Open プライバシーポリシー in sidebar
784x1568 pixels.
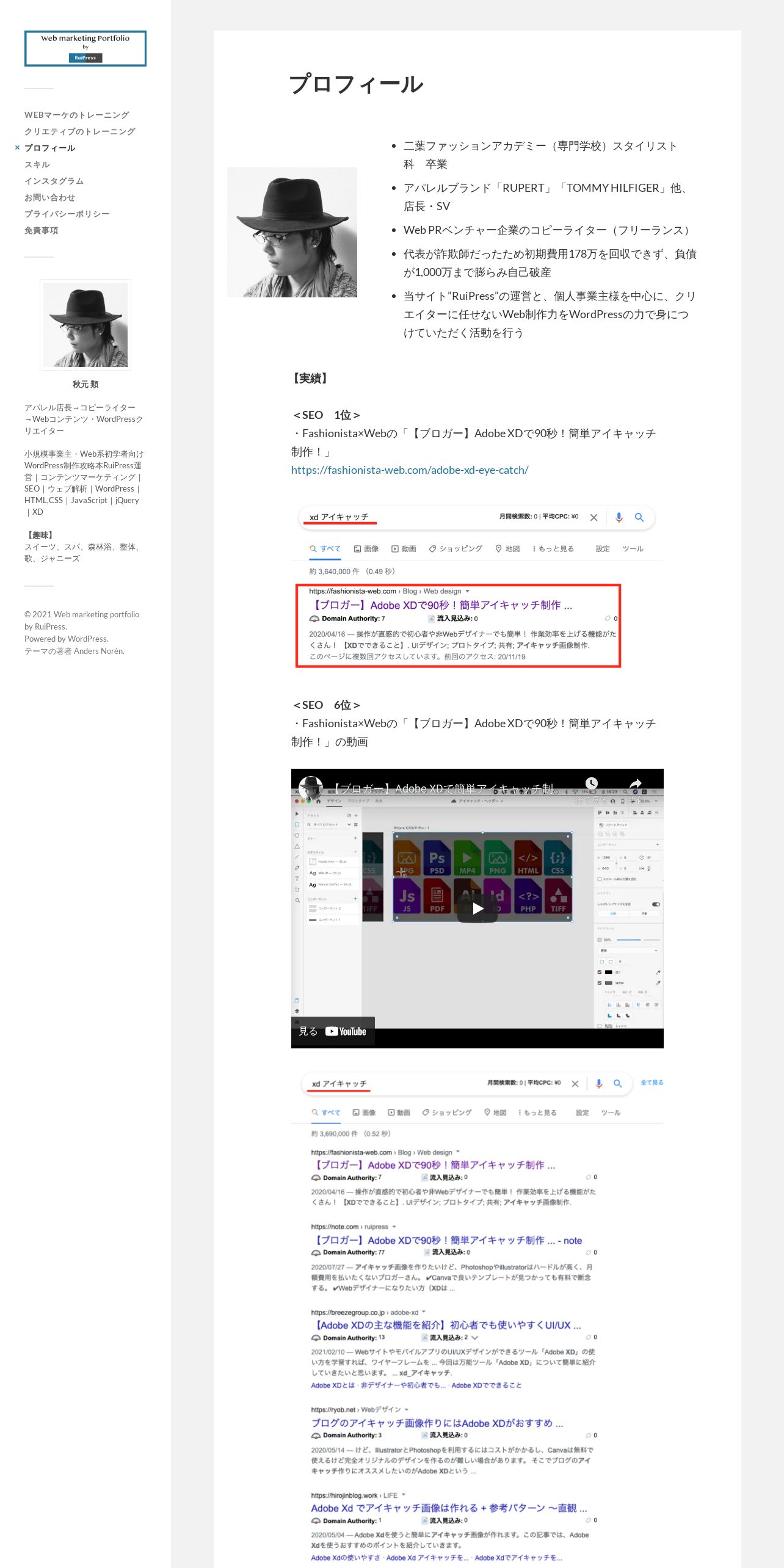pos(67,214)
